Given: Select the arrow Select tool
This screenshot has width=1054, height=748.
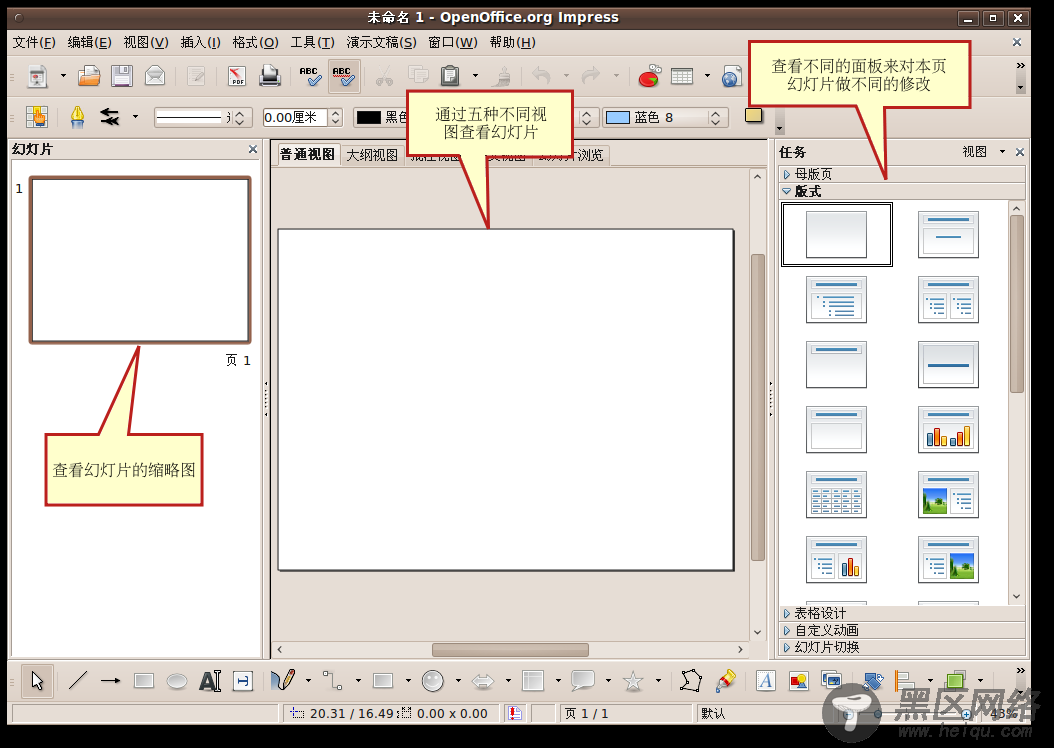Looking at the screenshot, I should point(37,681).
